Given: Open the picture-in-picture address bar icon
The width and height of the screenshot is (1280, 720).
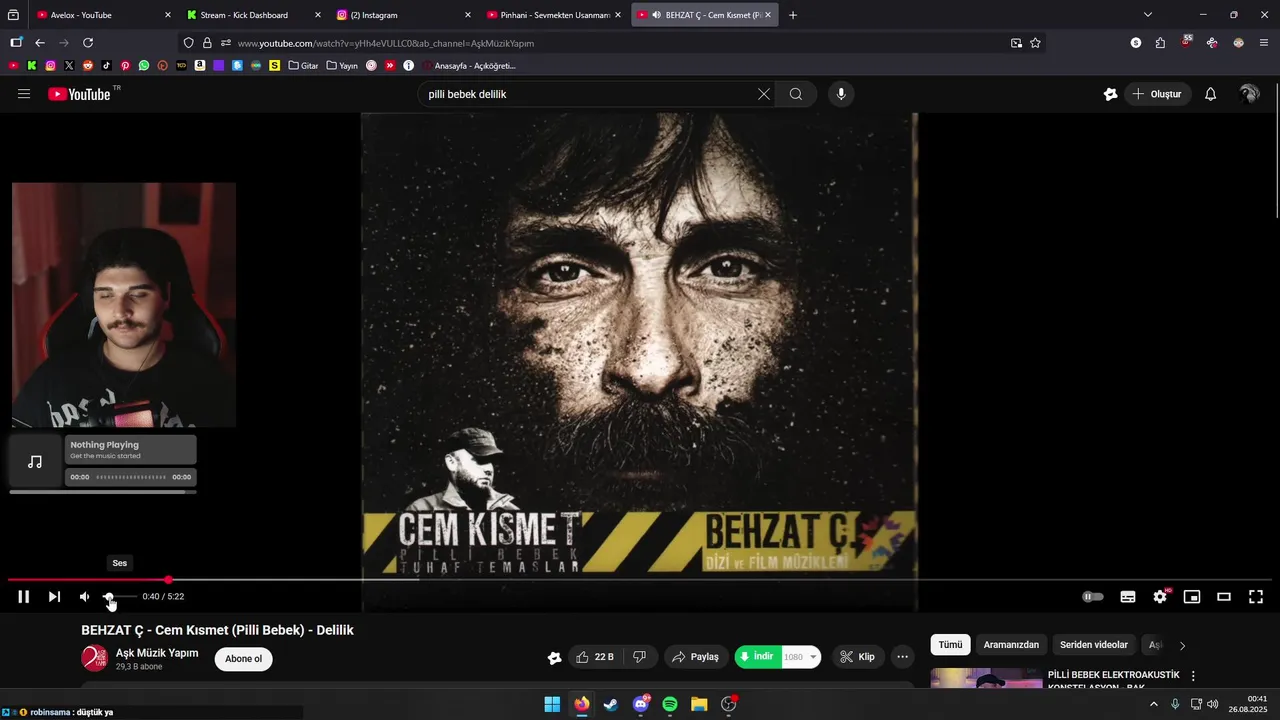Looking at the screenshot, I should coord(1016,43).
